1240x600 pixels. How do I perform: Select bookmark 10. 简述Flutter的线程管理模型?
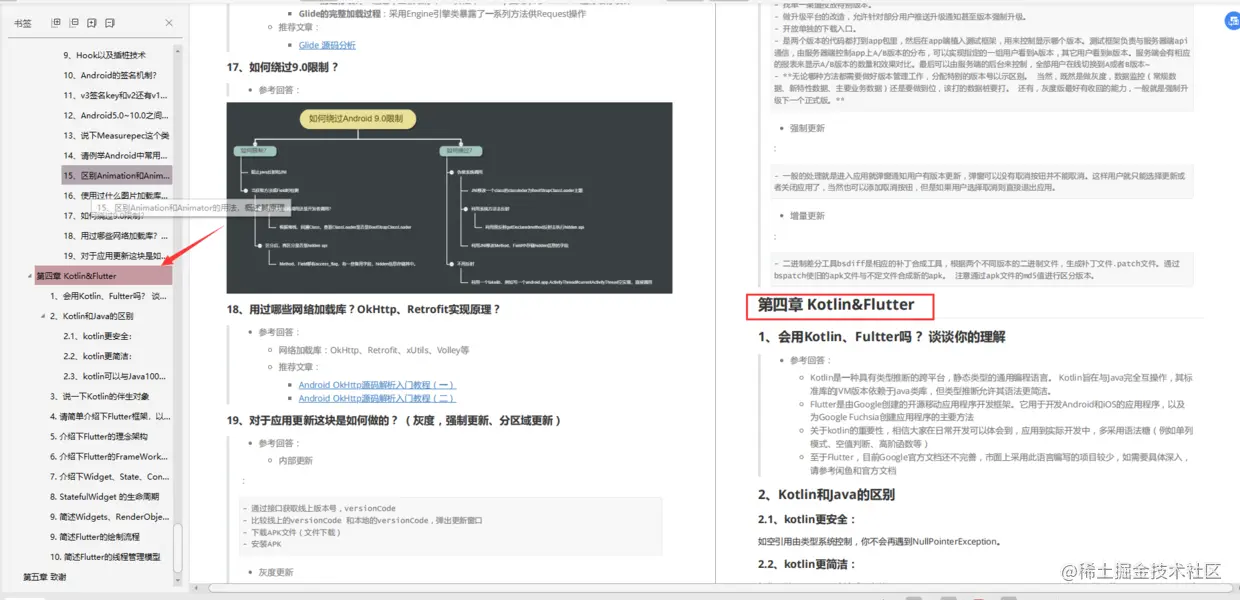pyautogui.click(x=105, y=557)
